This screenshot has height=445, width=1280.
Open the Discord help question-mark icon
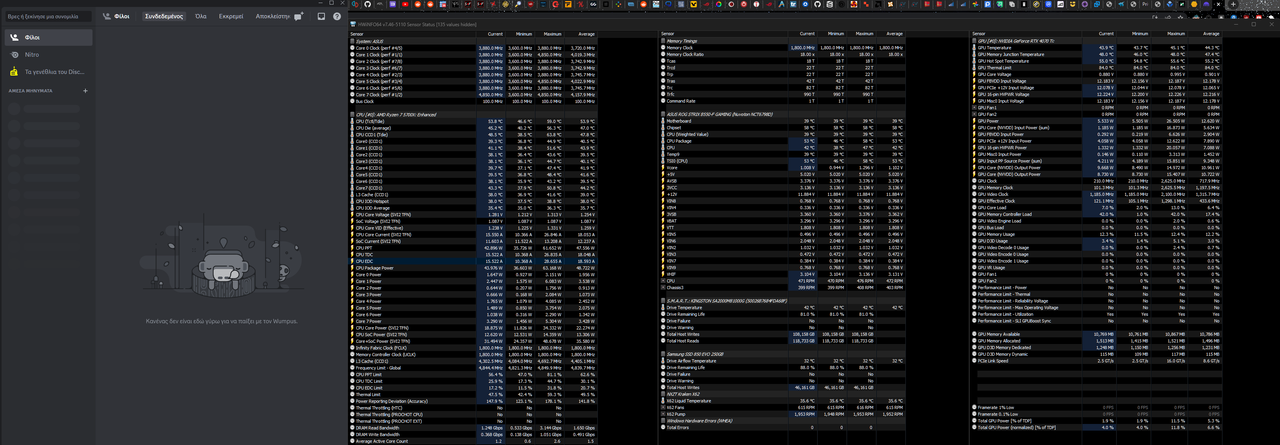tap(335, 17)
